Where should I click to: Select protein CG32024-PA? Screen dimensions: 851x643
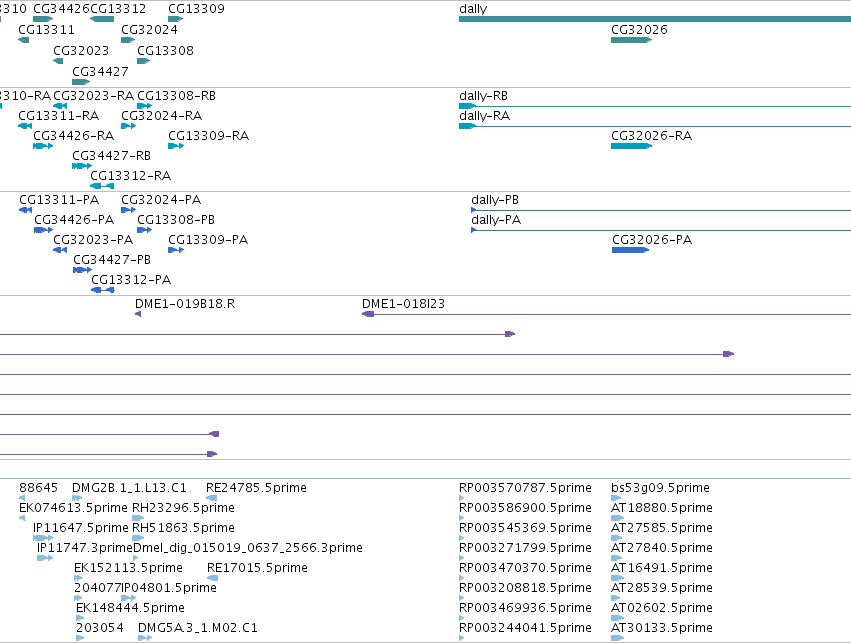click(128, 210)
